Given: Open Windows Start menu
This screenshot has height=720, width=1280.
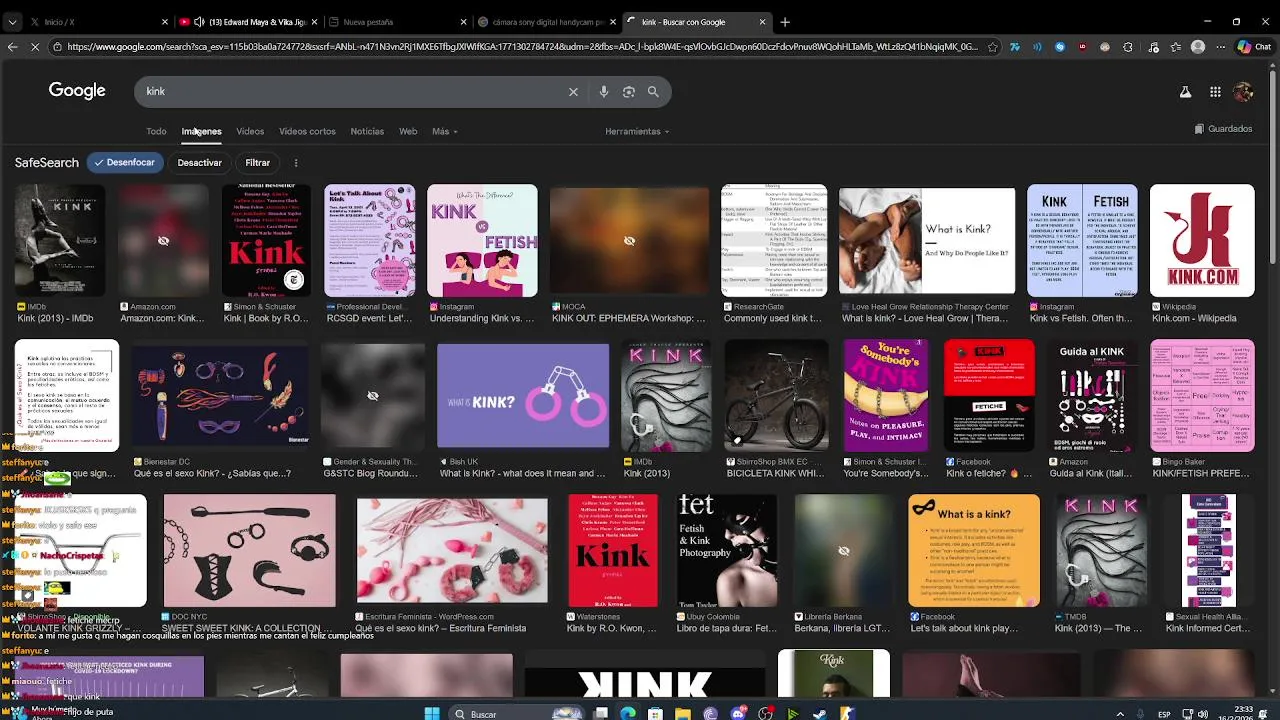Looking at the screenshot, I should pos(432,713).
